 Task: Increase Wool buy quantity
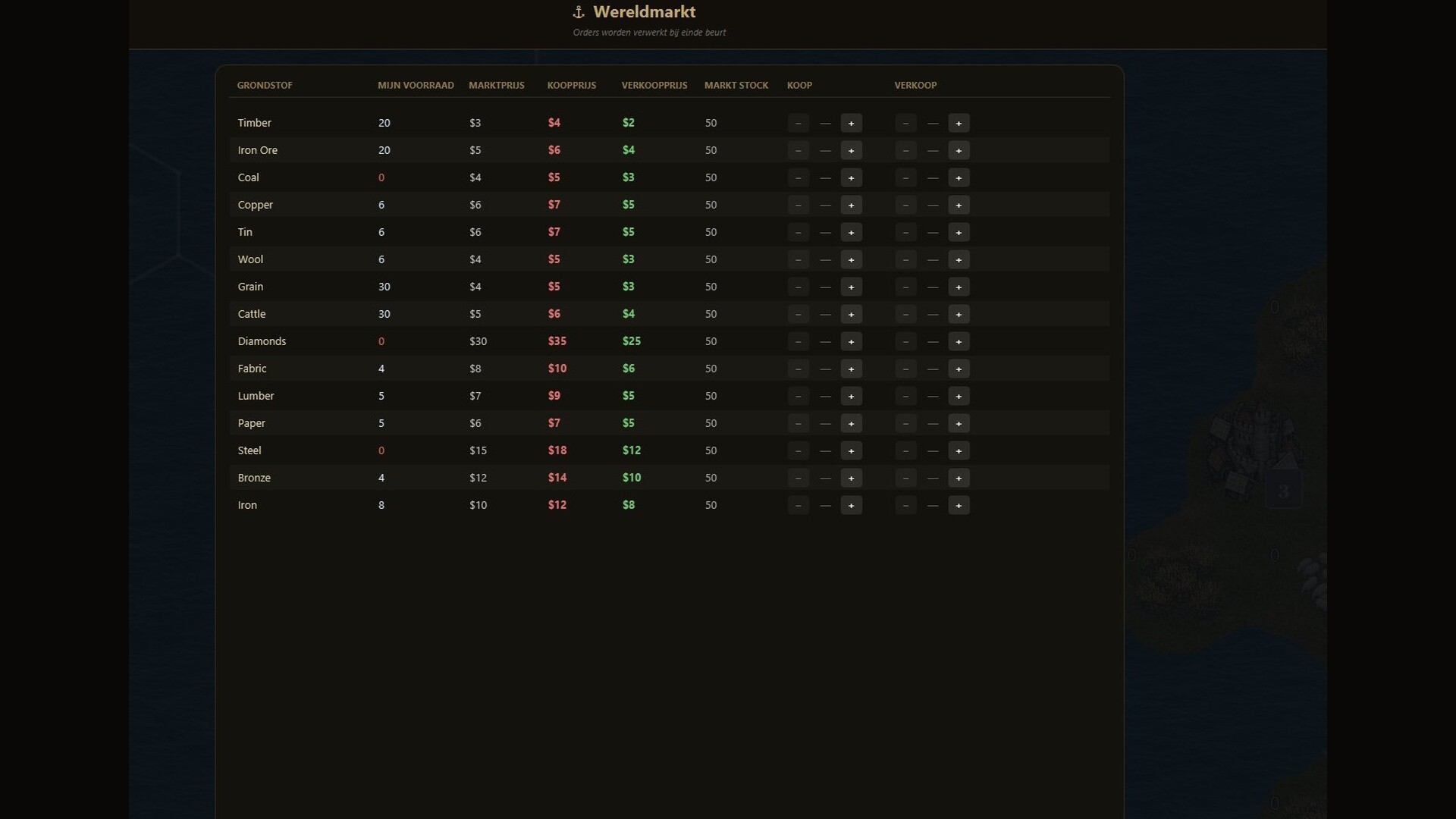point(851,259)
